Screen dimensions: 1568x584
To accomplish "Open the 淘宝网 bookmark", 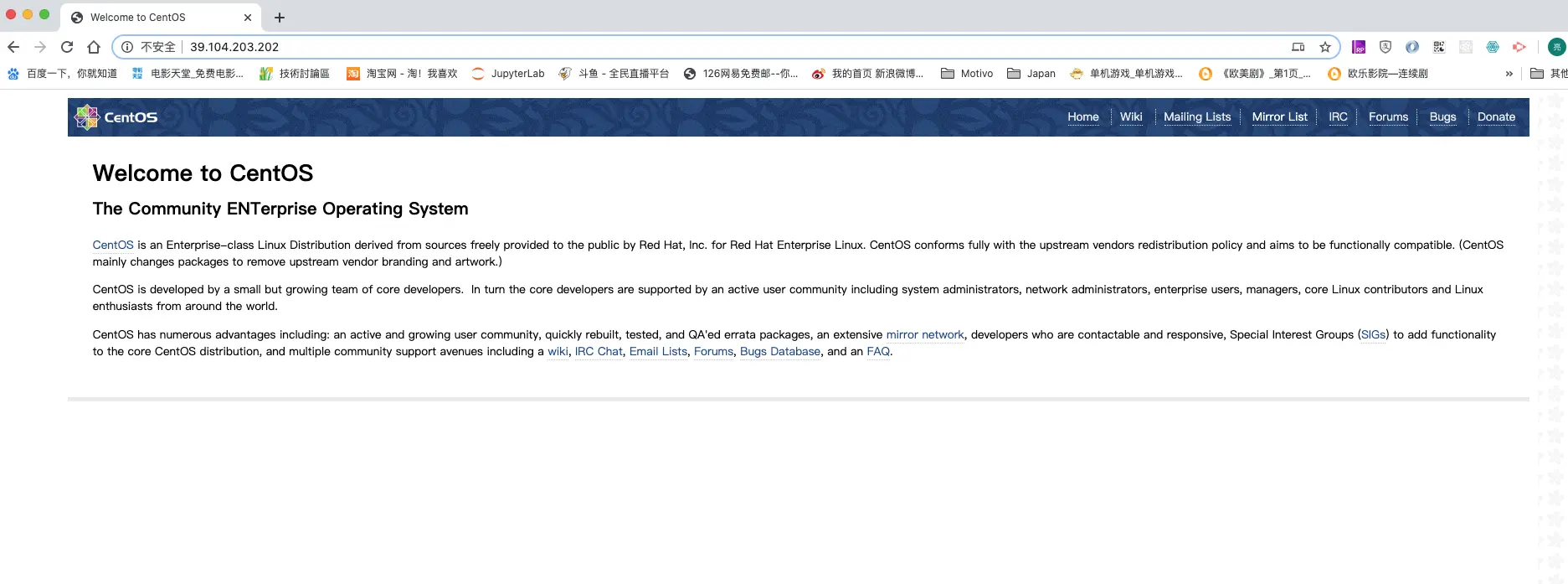I will (x=403, y=74).
